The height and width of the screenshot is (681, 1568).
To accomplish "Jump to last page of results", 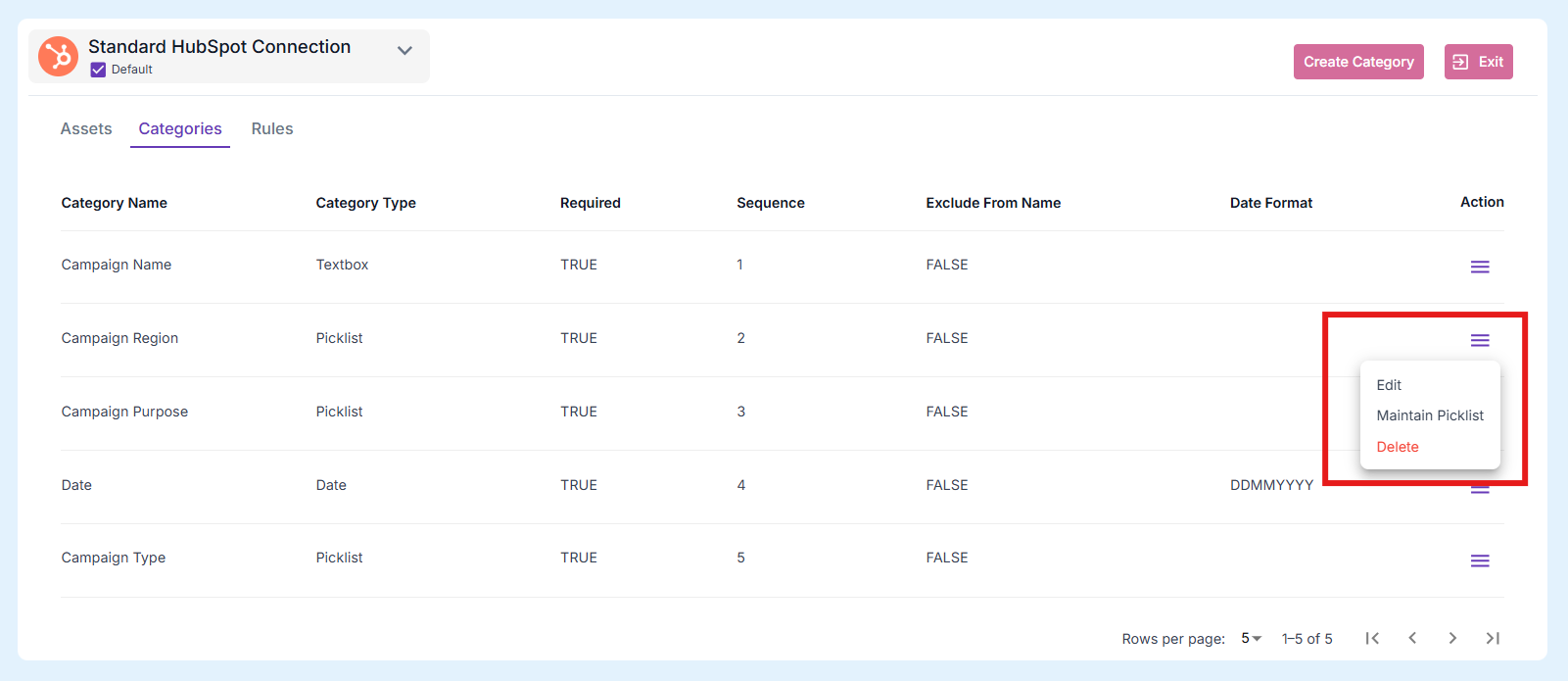I will tap(1493, 638).
